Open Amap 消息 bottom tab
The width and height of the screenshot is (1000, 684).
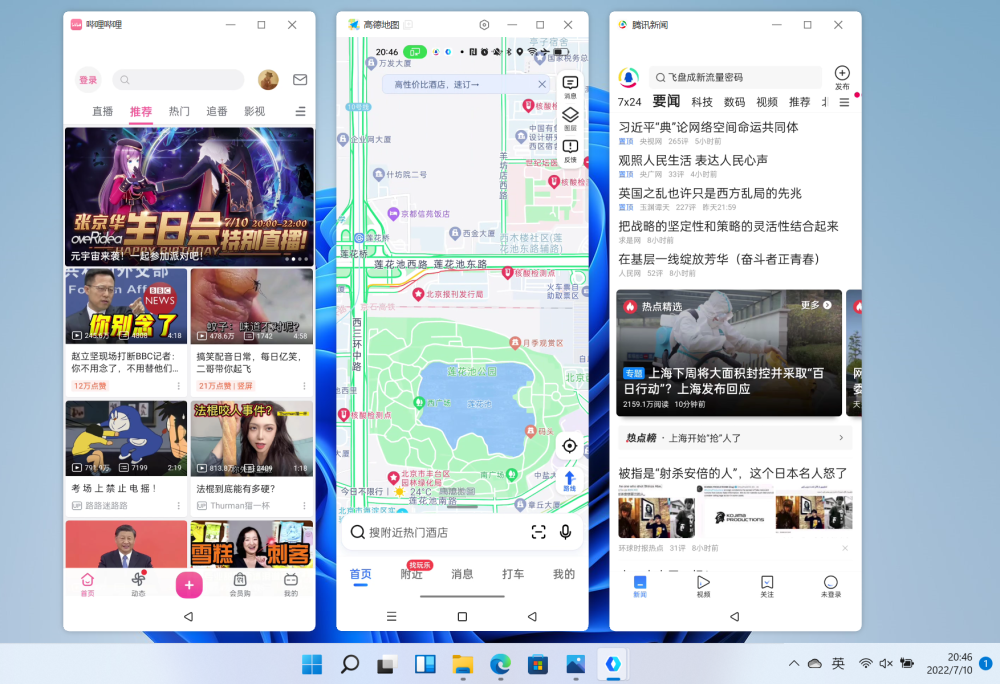coord(462,574)
